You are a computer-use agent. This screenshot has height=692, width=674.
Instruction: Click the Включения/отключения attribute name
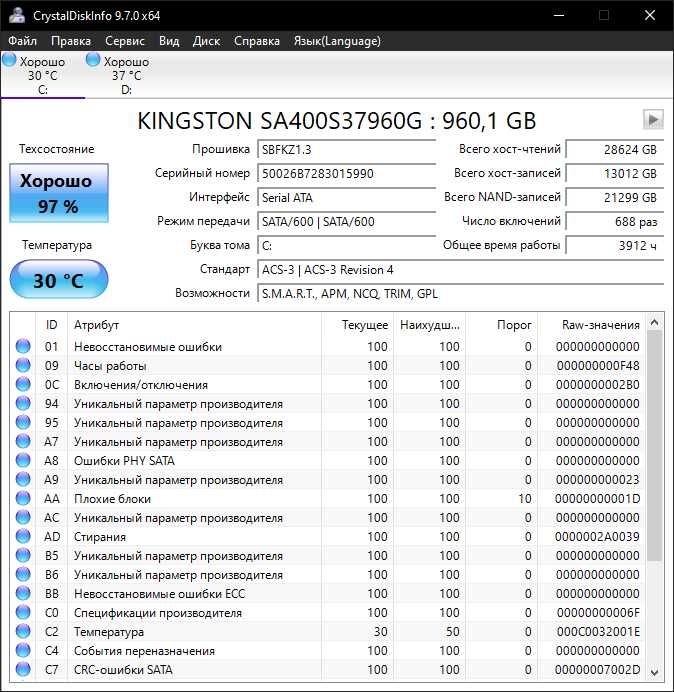tap(141, 385)
